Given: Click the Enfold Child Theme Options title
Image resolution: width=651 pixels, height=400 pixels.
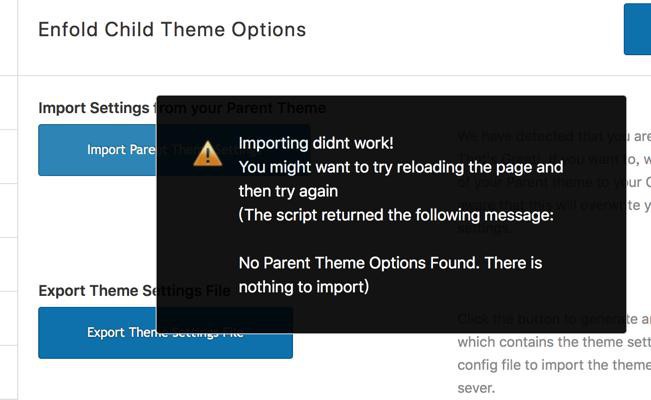Looking at the screenshot, I should click(172, 30).
